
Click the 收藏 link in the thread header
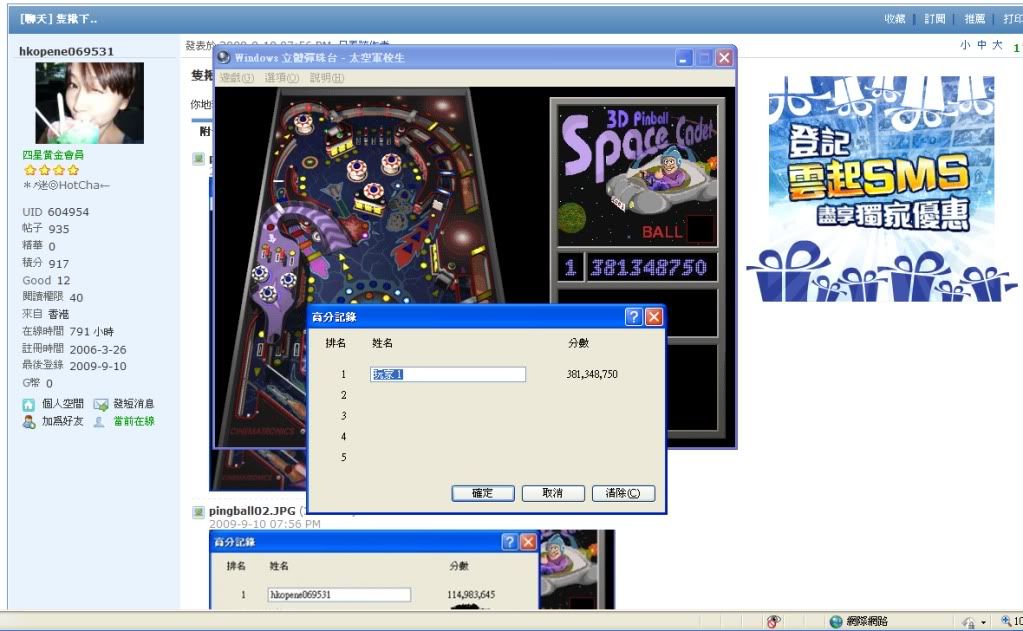[894, 19]
